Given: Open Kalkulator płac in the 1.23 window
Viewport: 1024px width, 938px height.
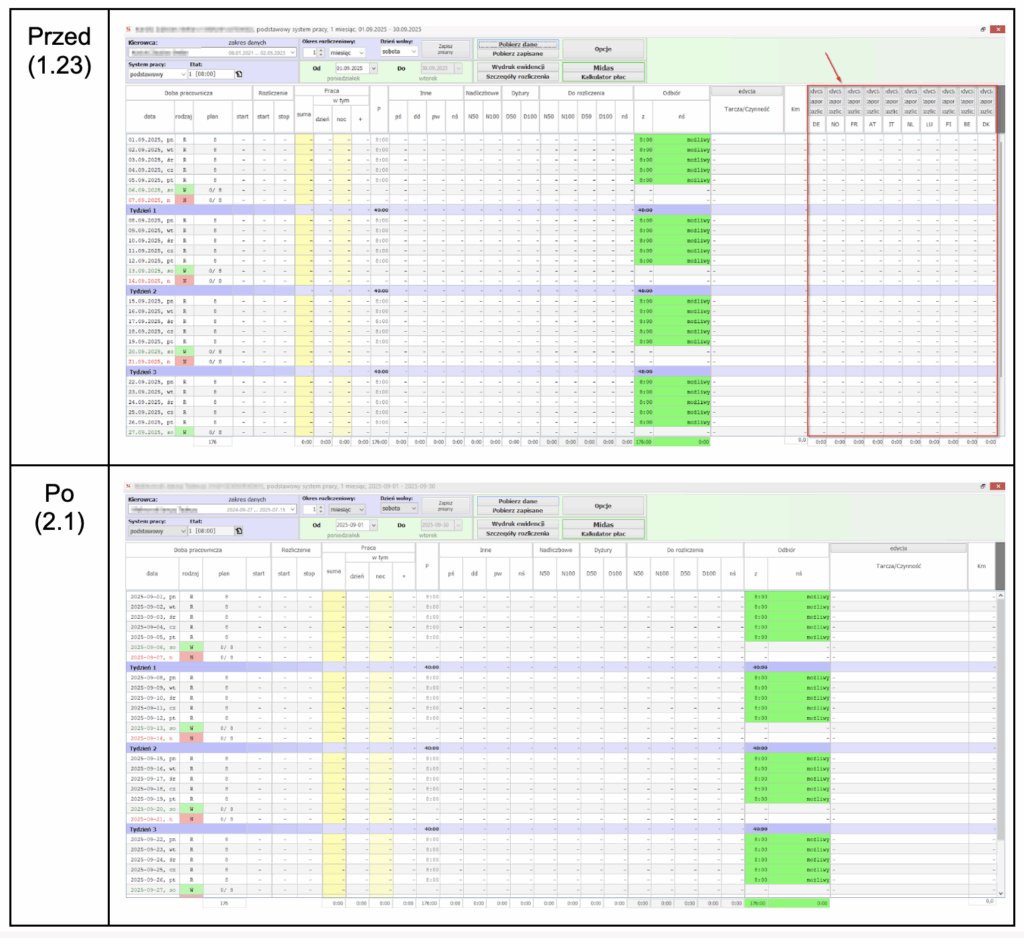Looking at the screenshot, I should click(602, 76).
